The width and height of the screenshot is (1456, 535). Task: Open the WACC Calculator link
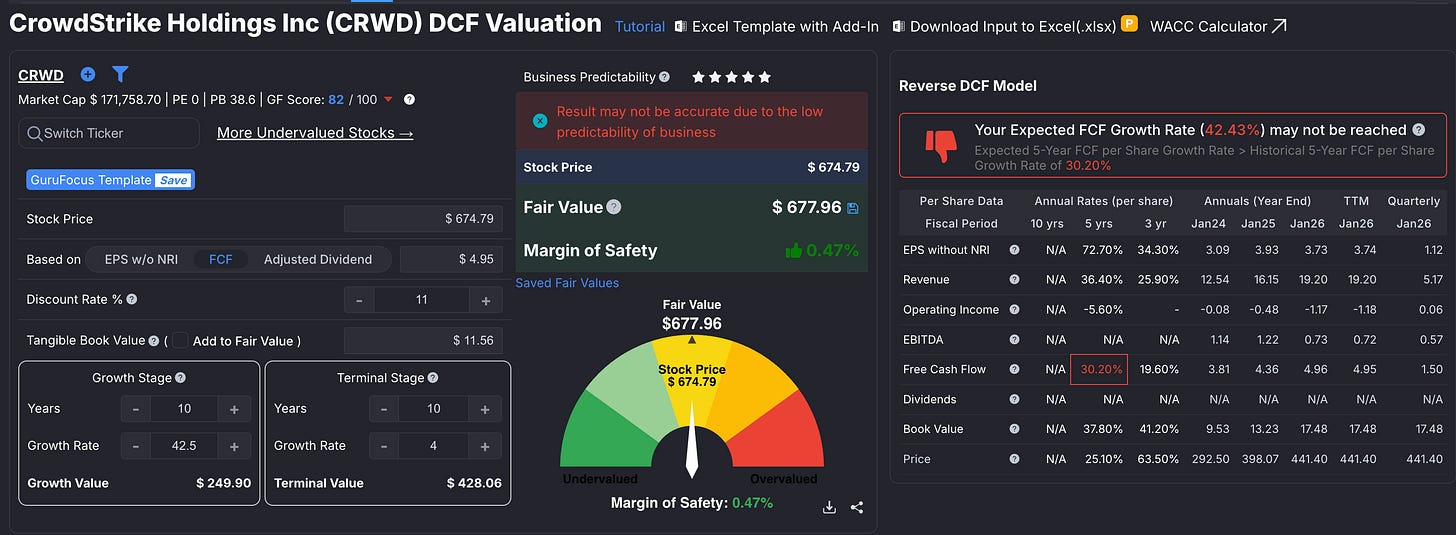(1218, 27)
